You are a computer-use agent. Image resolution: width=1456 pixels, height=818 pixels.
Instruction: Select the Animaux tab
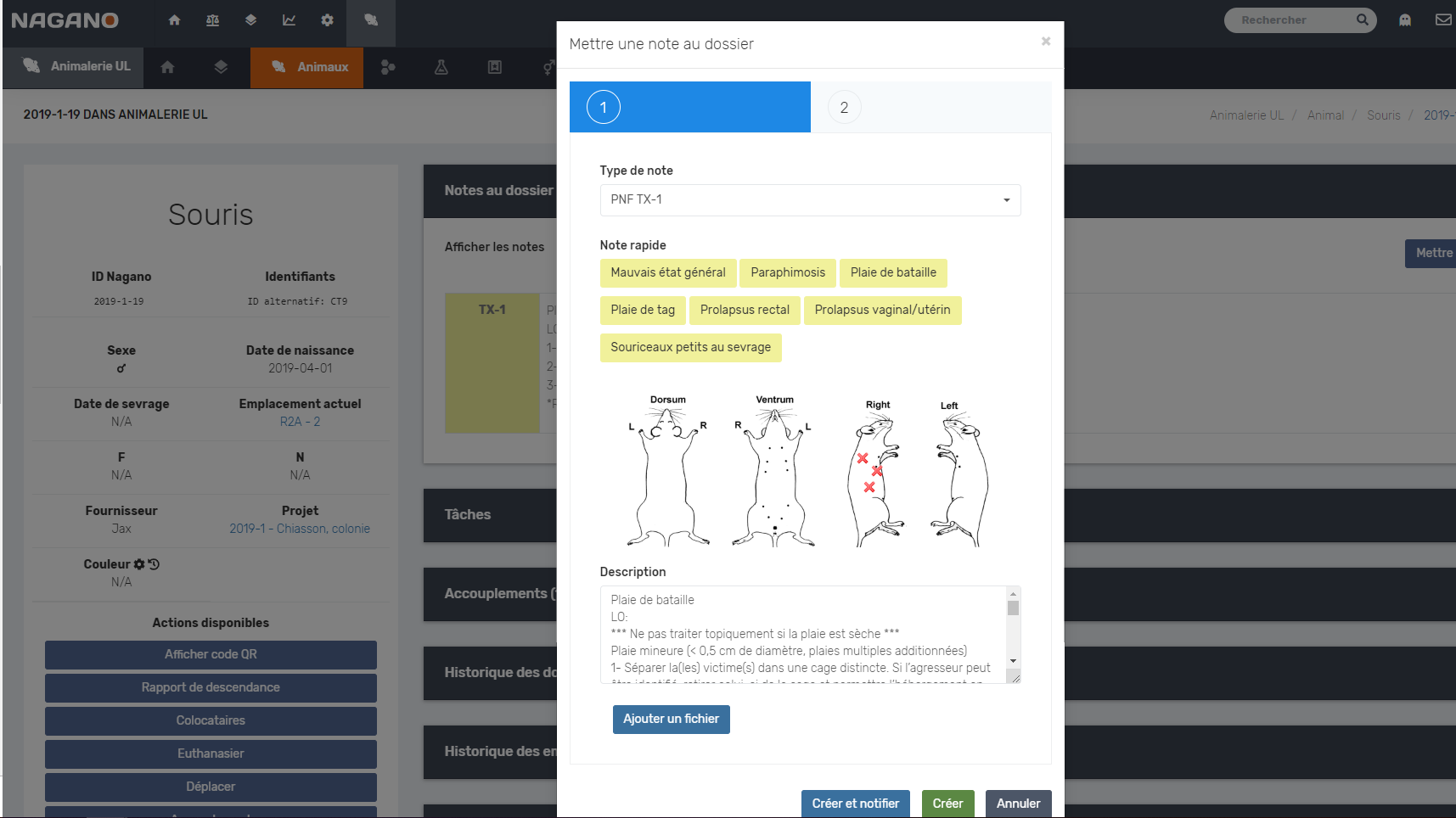point(306,67)
